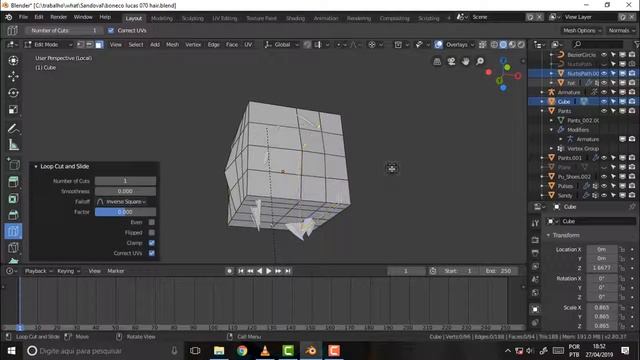Open the Object properties tab
Image resolution: width=640 pixels, height=360 pixels.
coord(535,309)
